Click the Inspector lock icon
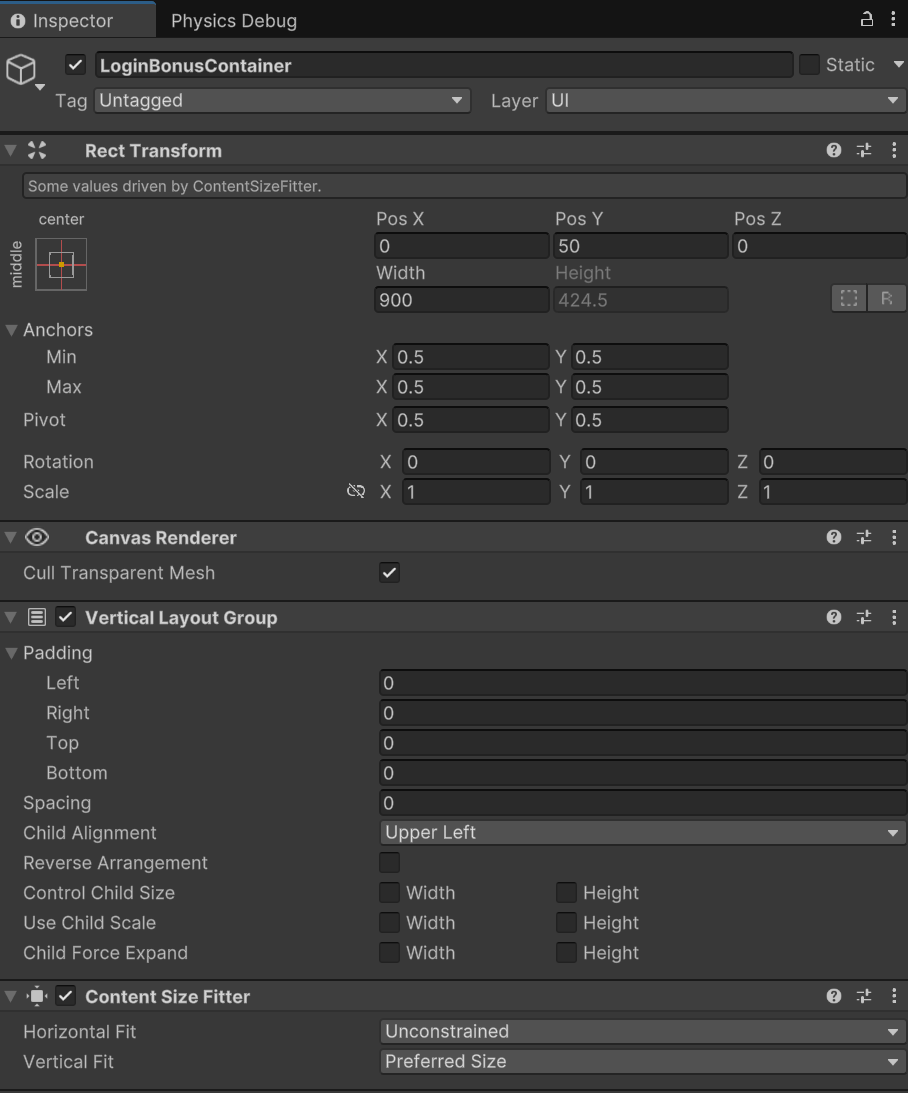This screenshot has height=1093, width=908. point(867,19)
